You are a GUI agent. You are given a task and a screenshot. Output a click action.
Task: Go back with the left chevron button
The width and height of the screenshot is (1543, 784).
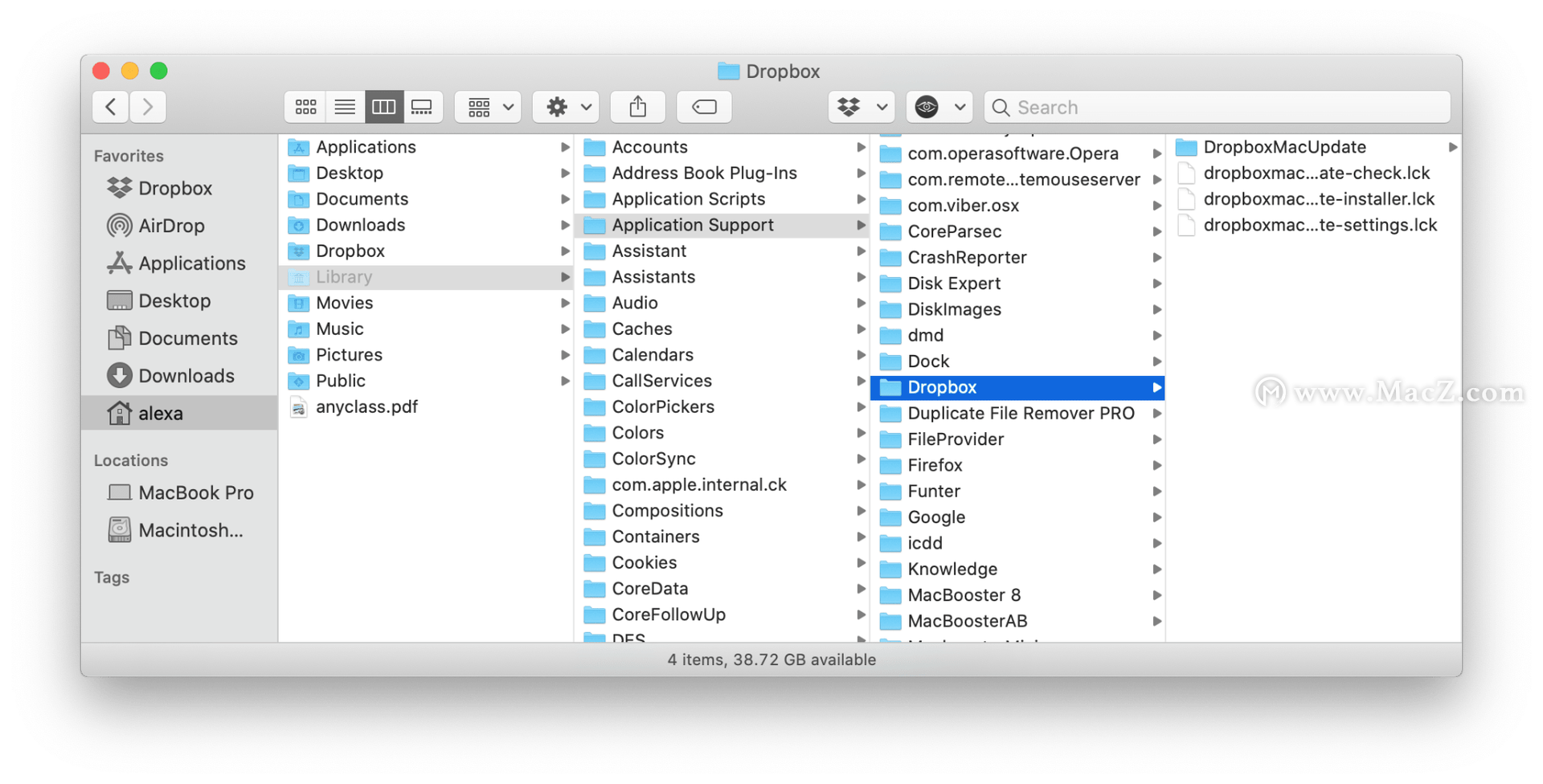111,107
